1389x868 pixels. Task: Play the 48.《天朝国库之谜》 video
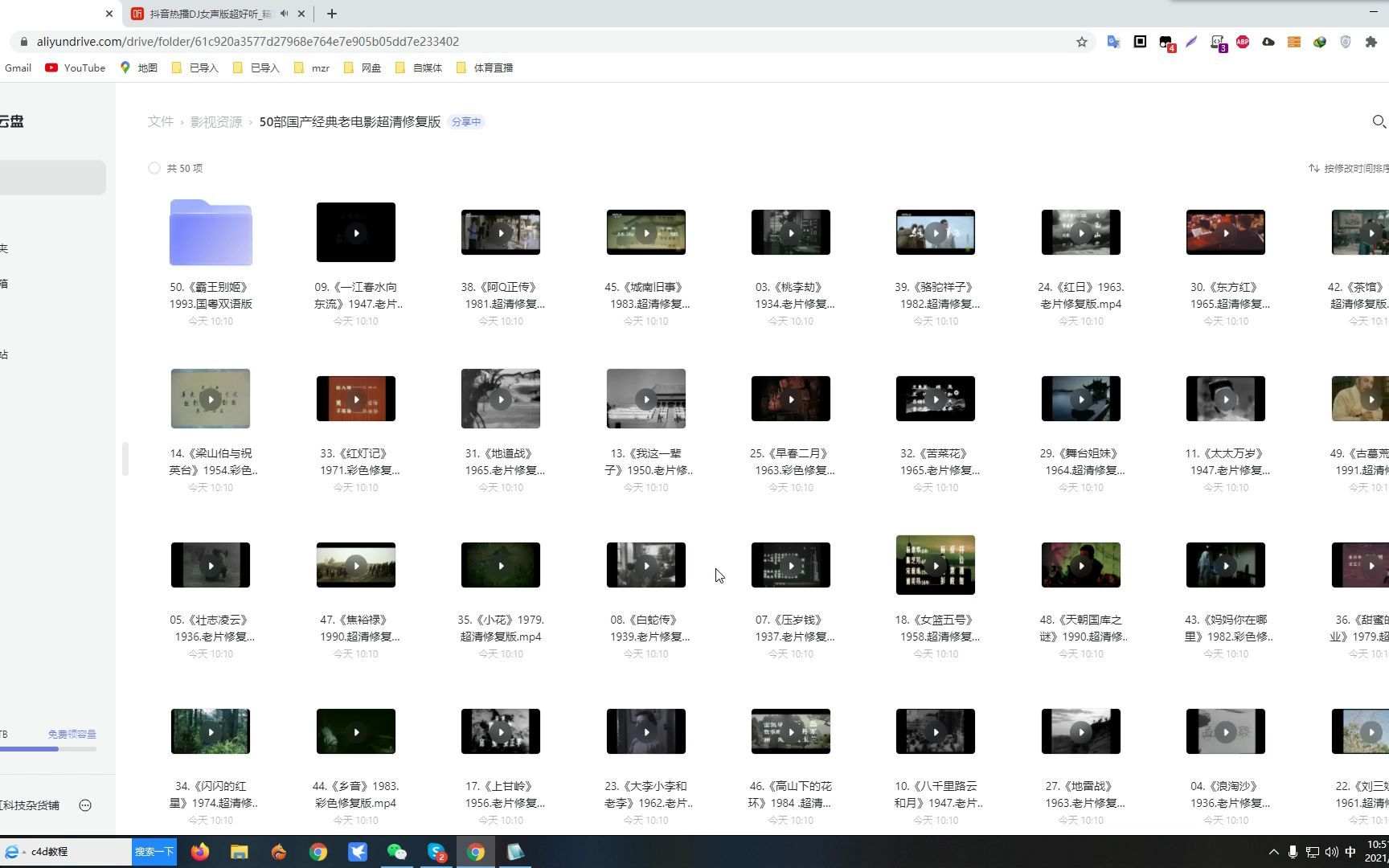tap(1081, 565)
